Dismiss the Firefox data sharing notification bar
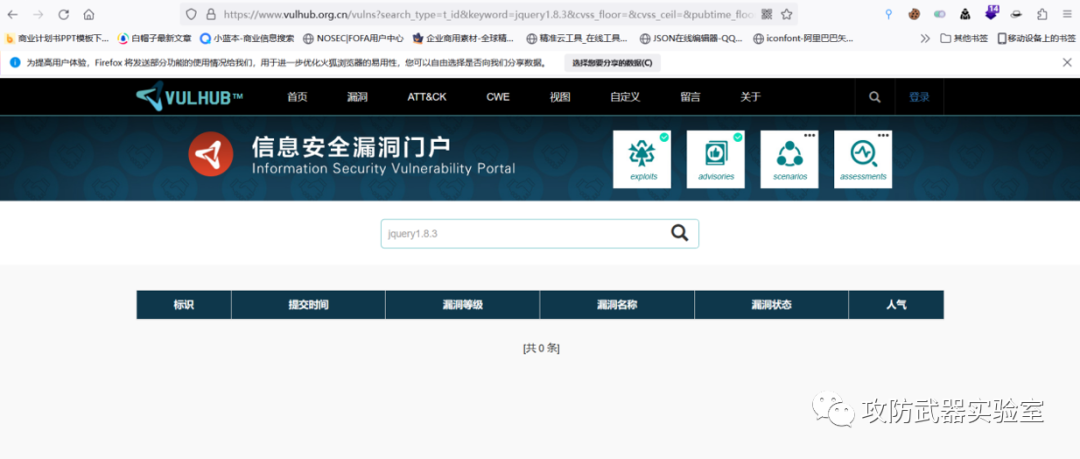Screen dimensions: 1080x459 coord(1067,63)
